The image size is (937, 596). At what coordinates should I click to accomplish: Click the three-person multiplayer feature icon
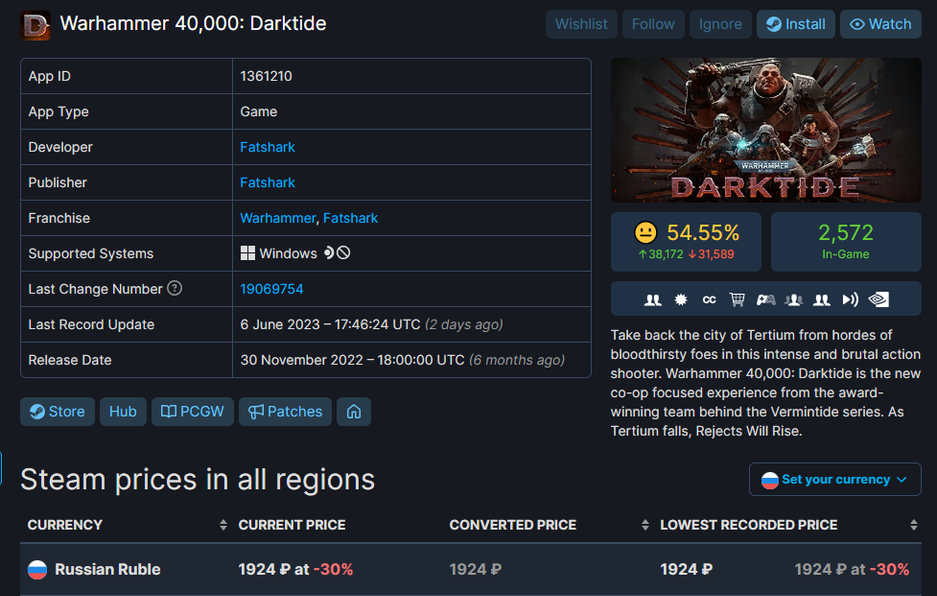tap(794, 300)
